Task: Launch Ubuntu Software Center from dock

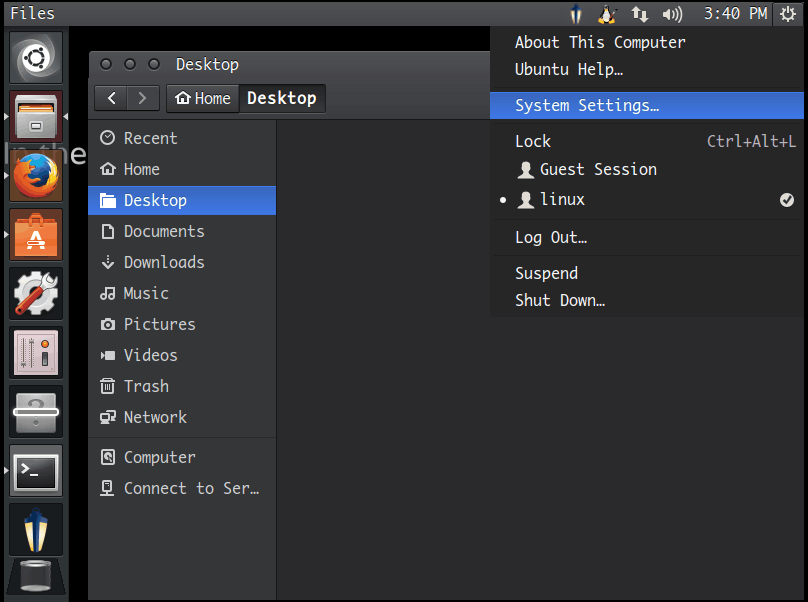Action: 36,235
